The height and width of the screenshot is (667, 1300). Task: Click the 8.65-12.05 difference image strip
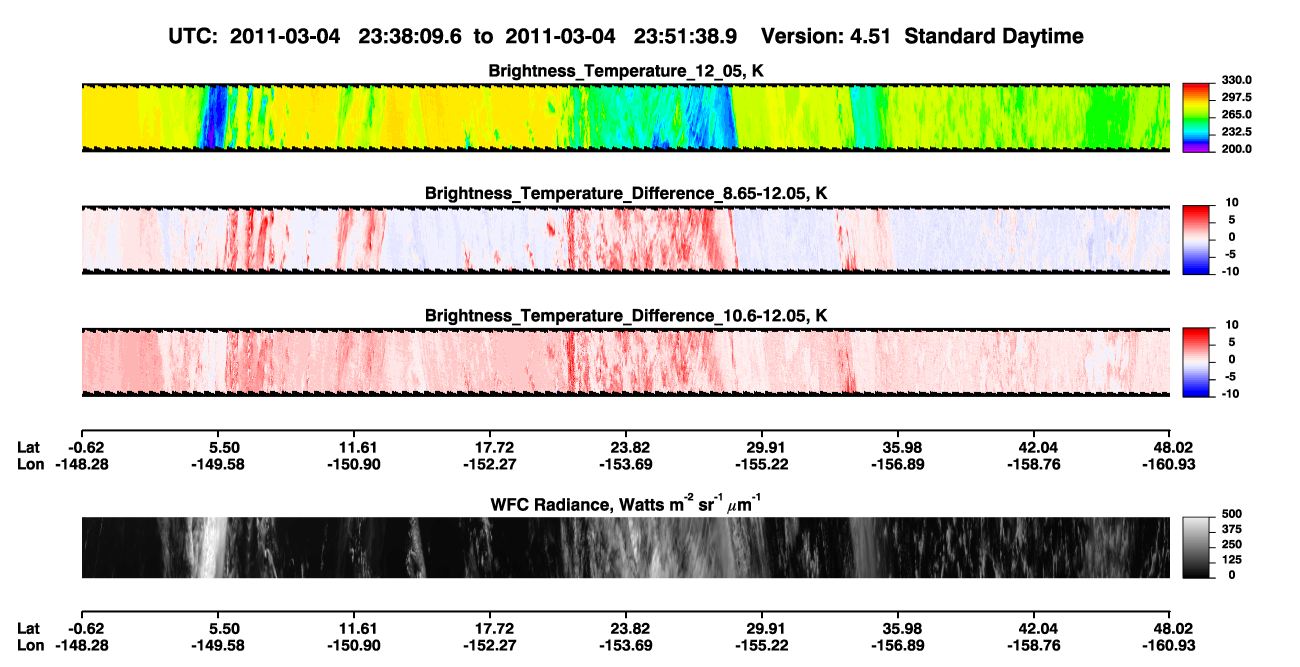click(625, 239)
